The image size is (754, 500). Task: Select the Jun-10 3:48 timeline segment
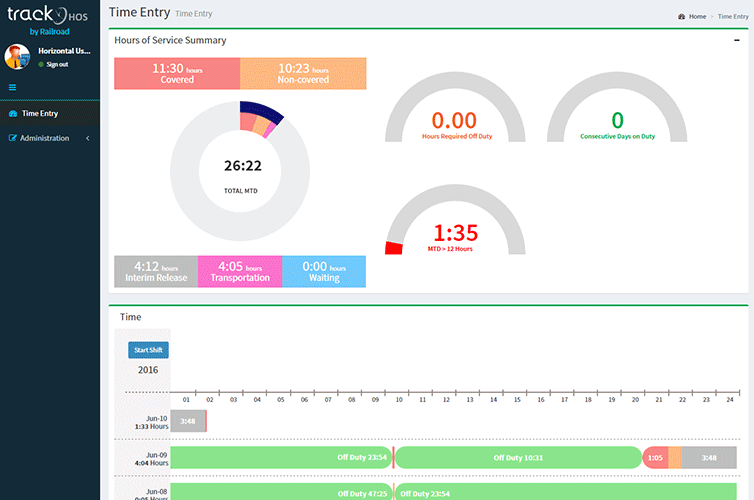click(187, 421)
